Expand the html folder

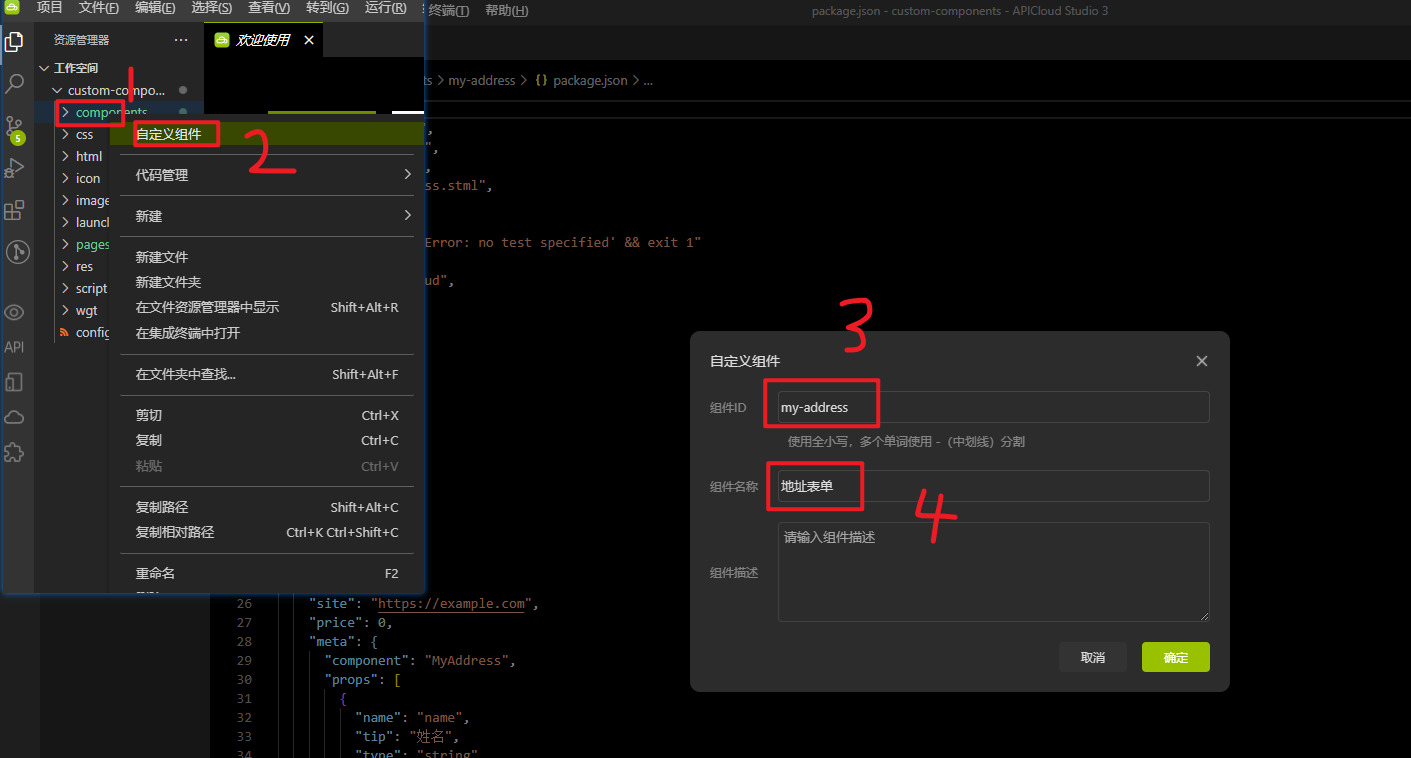click(x=65, y=156)
